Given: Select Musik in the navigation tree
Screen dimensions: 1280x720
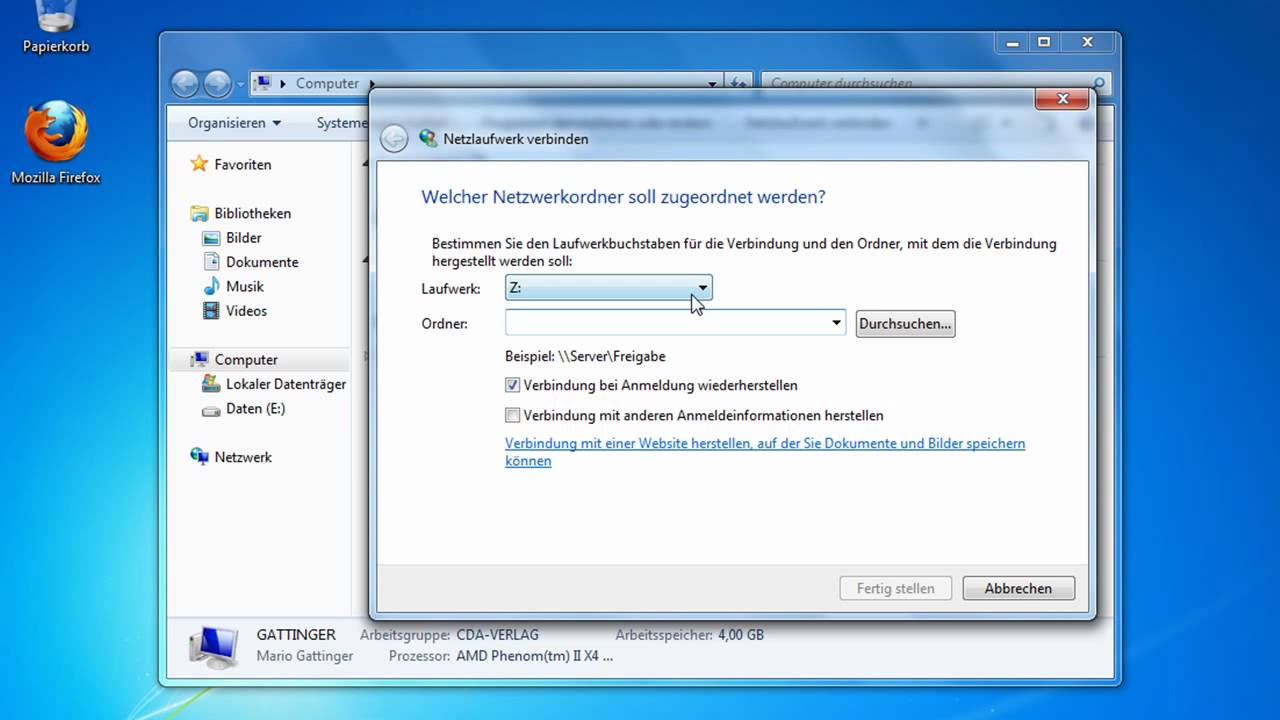Looking at the screenshot, I should tap(245, 286).
